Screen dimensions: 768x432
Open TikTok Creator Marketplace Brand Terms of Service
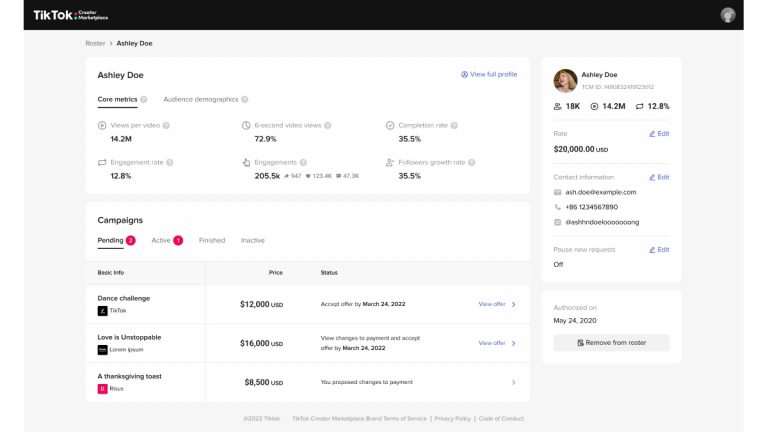360,419
